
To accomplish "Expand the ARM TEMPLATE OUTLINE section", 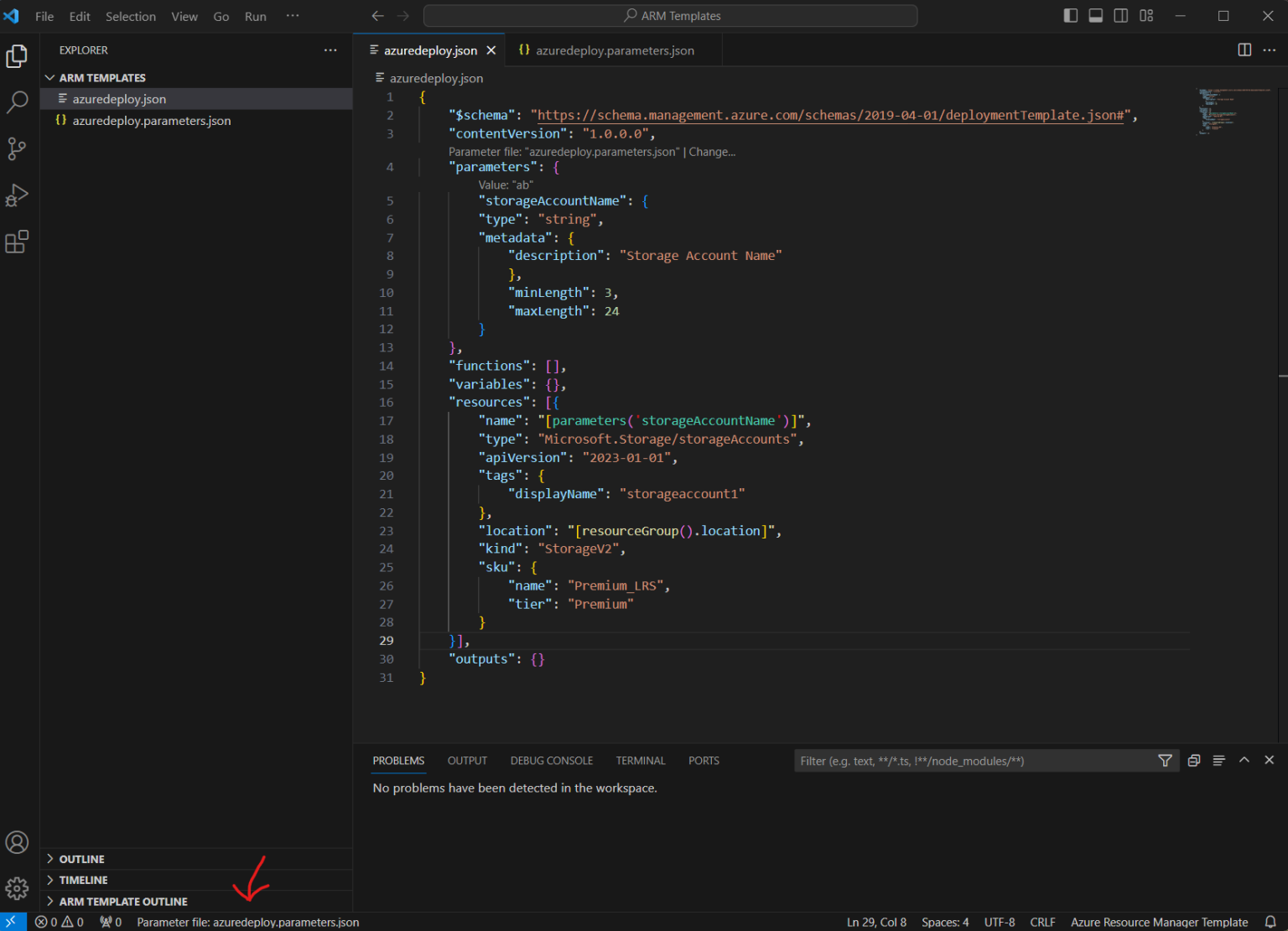I will 122,901.
